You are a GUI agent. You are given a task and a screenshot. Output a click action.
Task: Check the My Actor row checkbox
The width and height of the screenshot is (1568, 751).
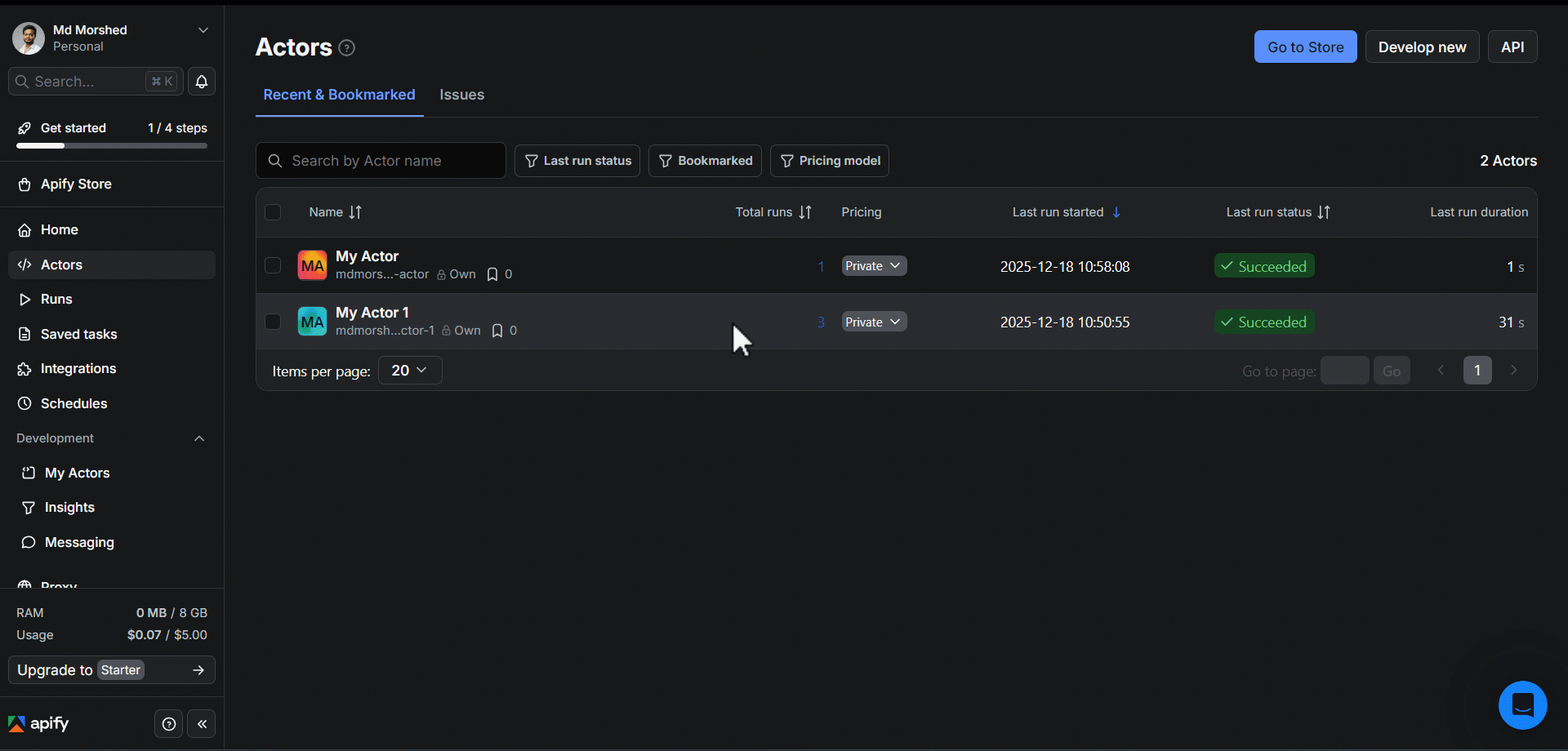(273, 266)
